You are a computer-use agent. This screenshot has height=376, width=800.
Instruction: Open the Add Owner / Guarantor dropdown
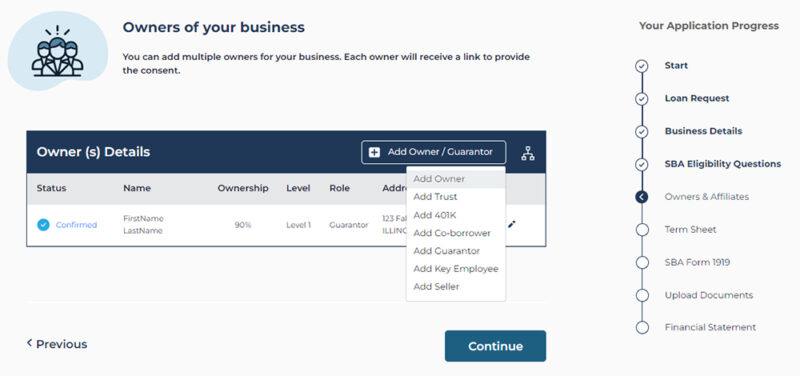click(434, 152)
